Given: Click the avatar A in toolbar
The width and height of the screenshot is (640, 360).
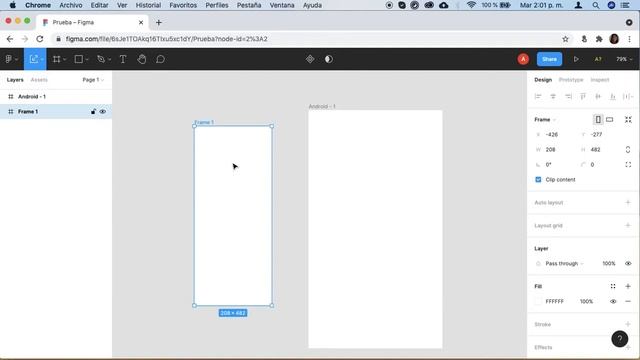Looking at the screenshot, I should [523, 59].
